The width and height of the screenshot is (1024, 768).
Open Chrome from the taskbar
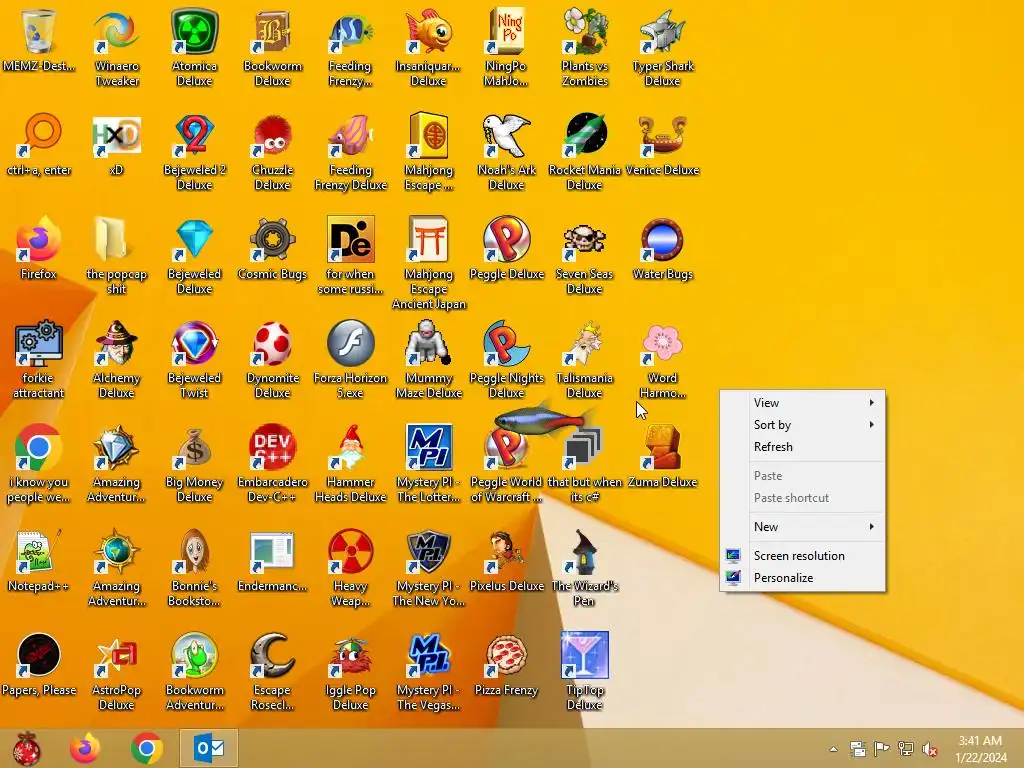click(147, 748)
